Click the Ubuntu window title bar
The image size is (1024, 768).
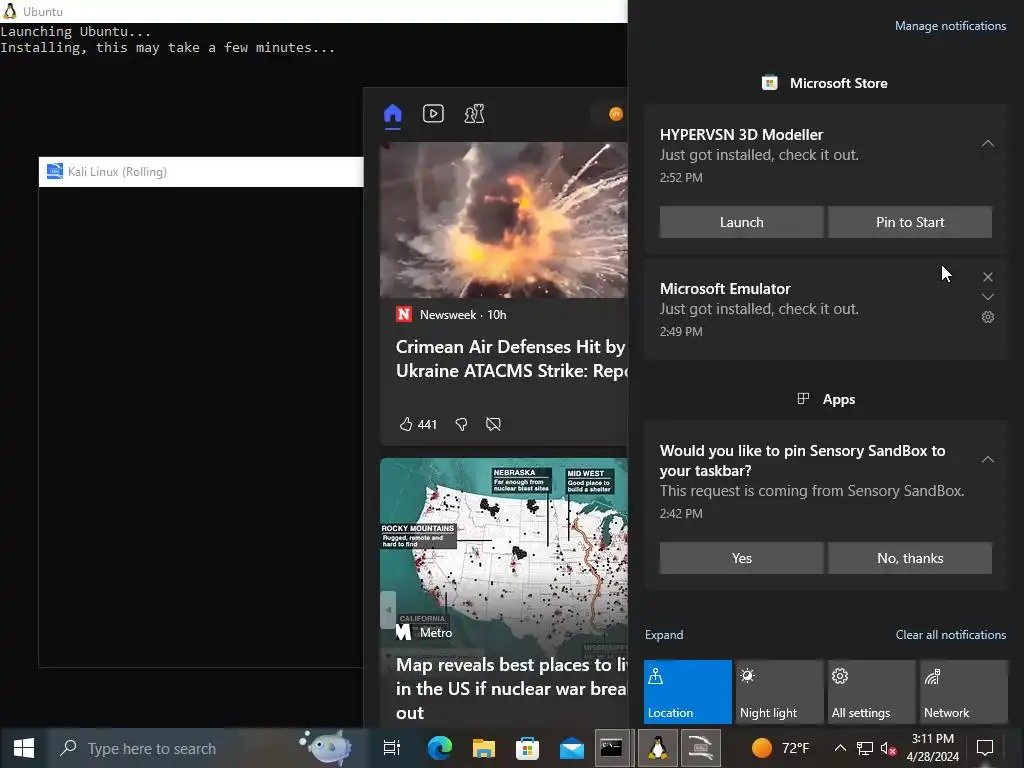313,11
